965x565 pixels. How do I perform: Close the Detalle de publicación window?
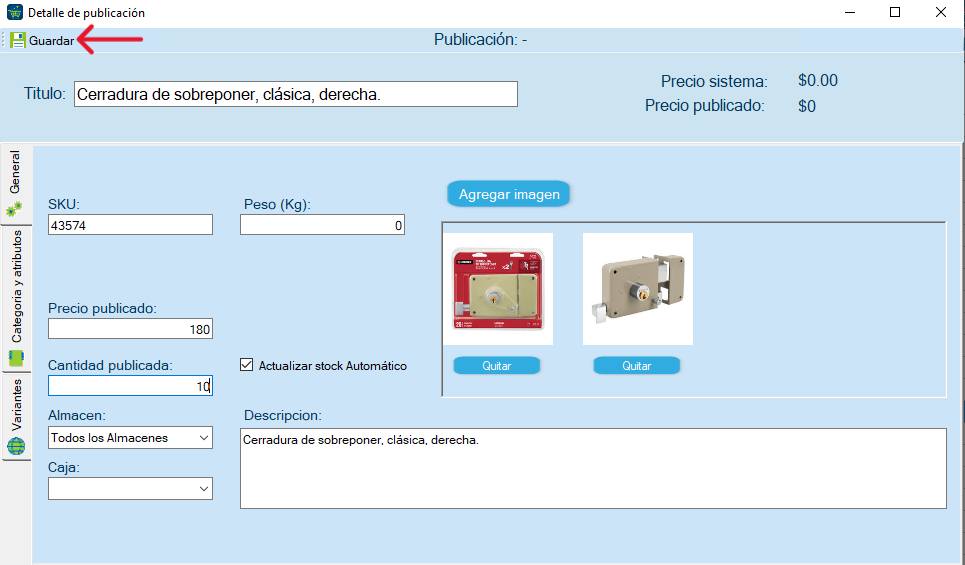click(x=941, y=12)
